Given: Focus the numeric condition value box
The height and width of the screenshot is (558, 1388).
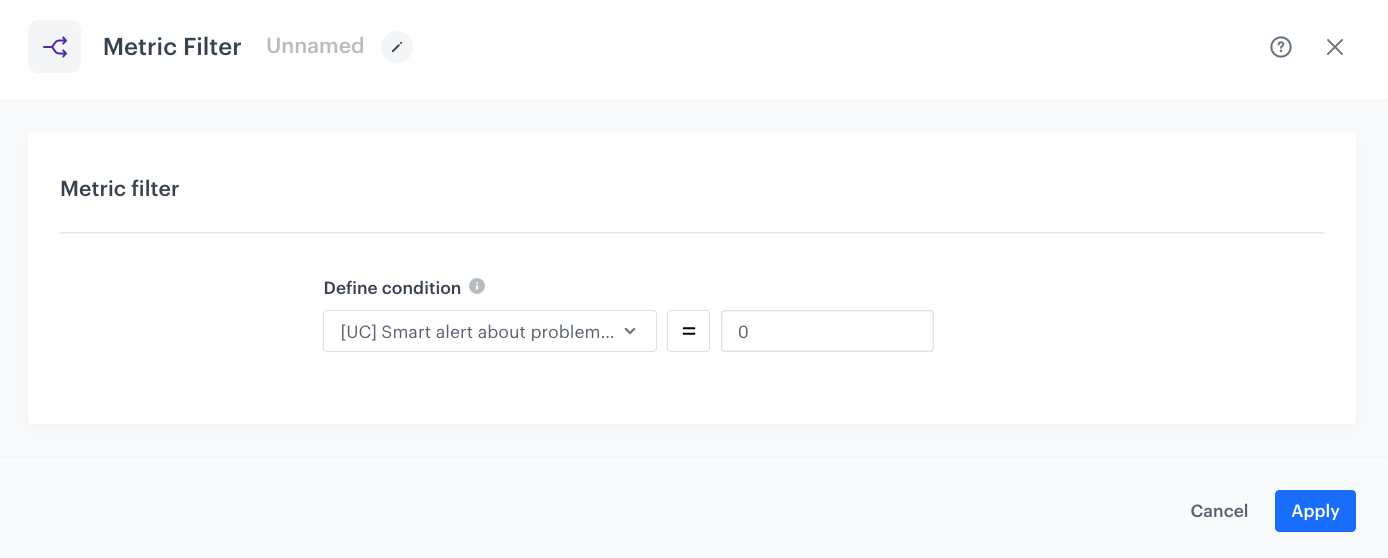Looking at the screenshot, I should click(827, 331).
